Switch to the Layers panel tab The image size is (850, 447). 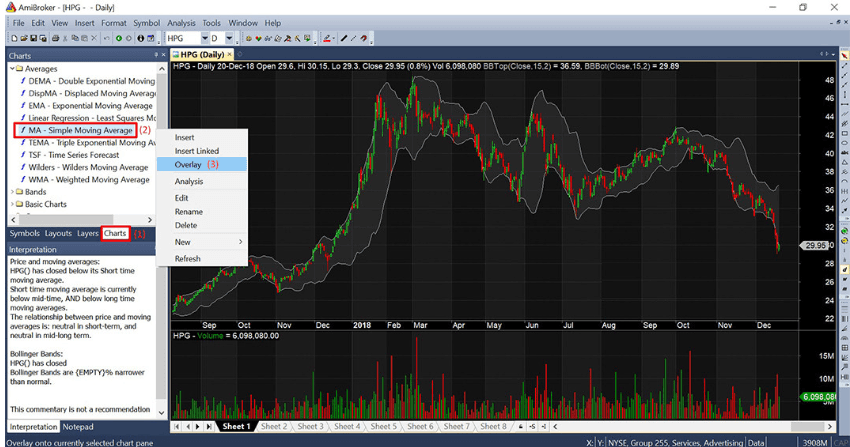click(x=87, y=234)
